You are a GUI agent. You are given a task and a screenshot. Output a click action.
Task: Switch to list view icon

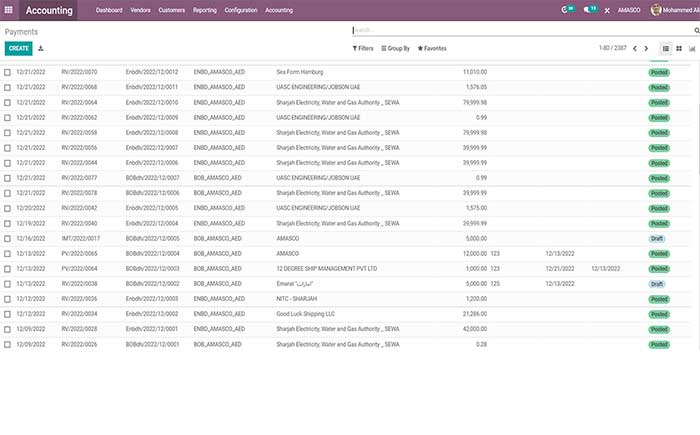coord(666,48)
